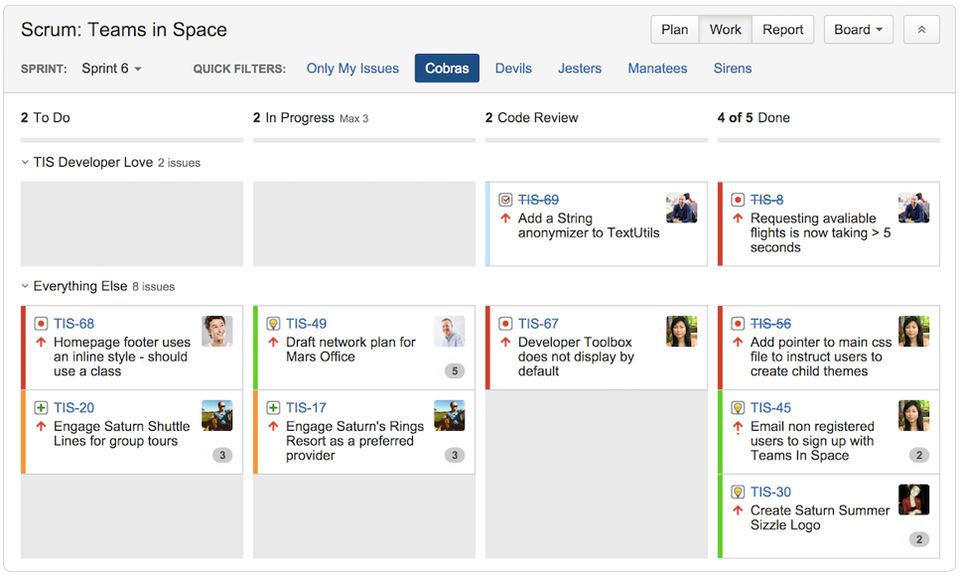The image size is (960, 578).
Task: Click the bug type icon on TIS-8
Action: click(738, 200)
